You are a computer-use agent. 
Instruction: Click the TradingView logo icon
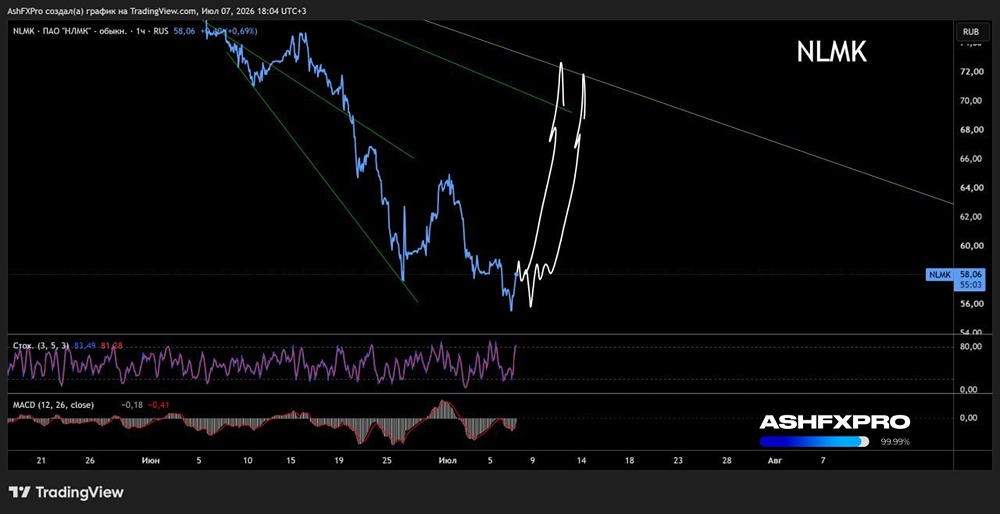tap(19, 492)
